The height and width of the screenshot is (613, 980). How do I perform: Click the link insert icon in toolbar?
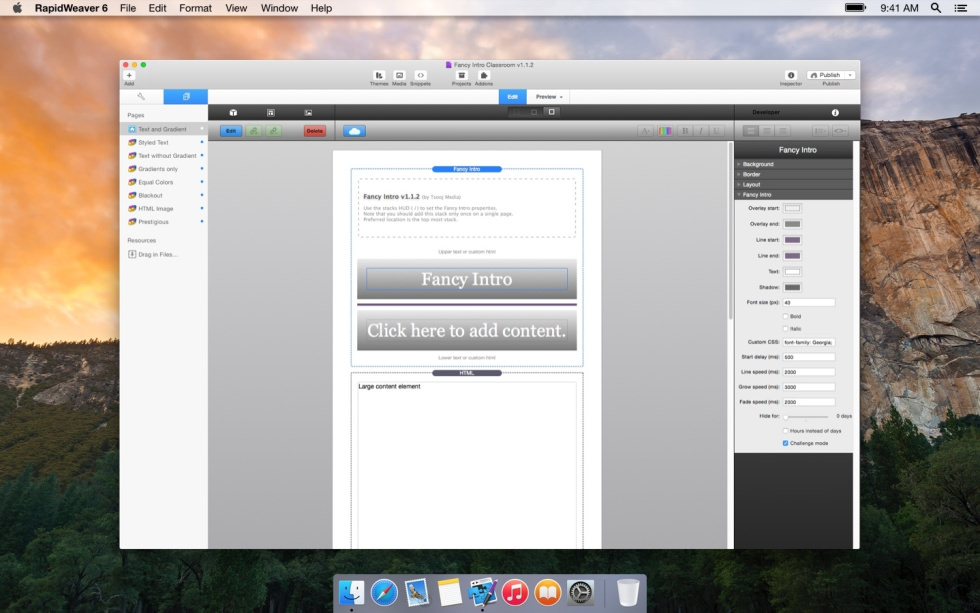click(840, 131)
